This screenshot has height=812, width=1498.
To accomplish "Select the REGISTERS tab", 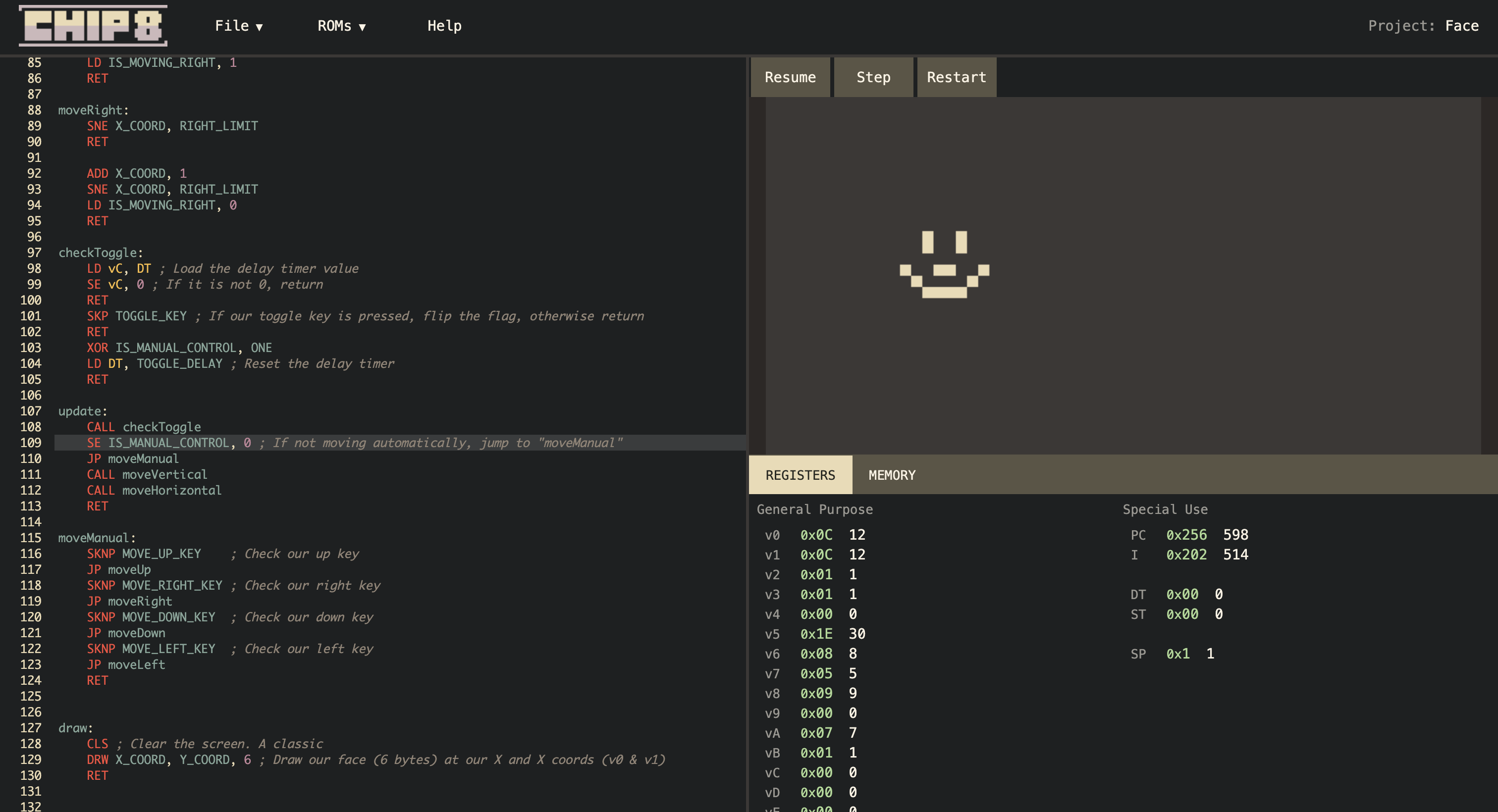I will coord(800,475).
